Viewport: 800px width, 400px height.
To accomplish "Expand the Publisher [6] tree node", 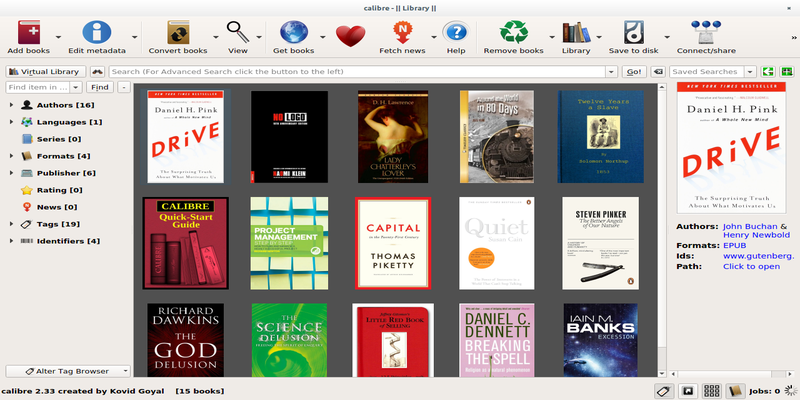I will coord(11,173).
